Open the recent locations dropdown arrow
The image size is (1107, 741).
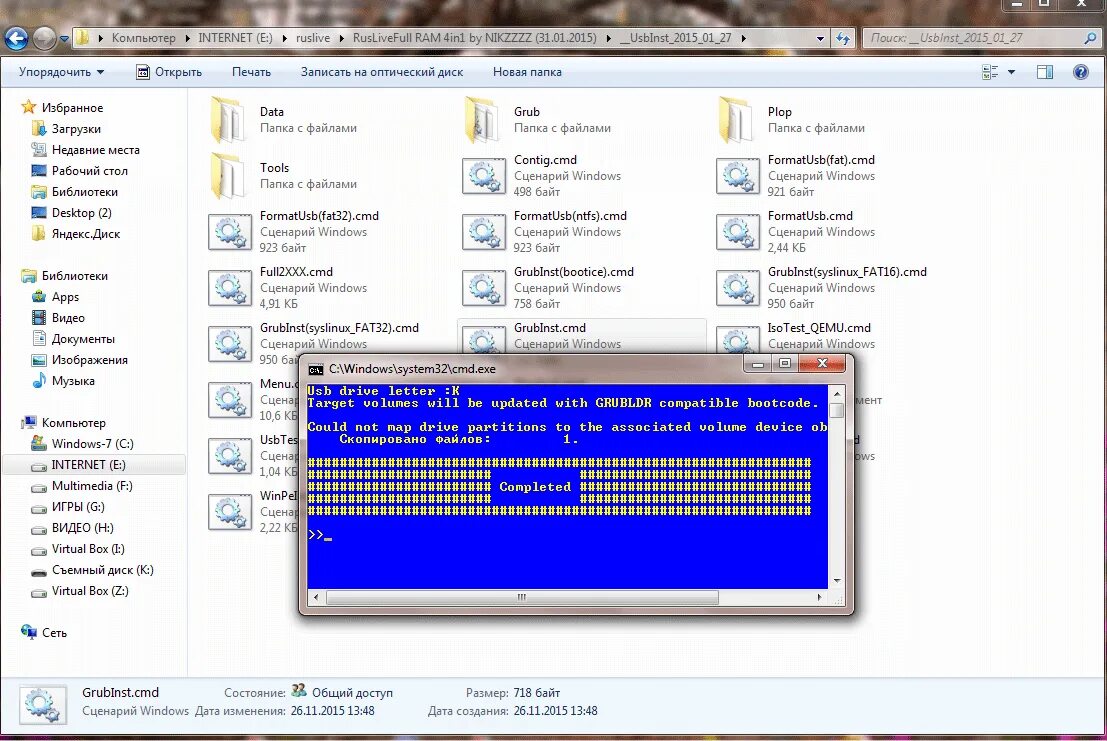tap(64, 39)
